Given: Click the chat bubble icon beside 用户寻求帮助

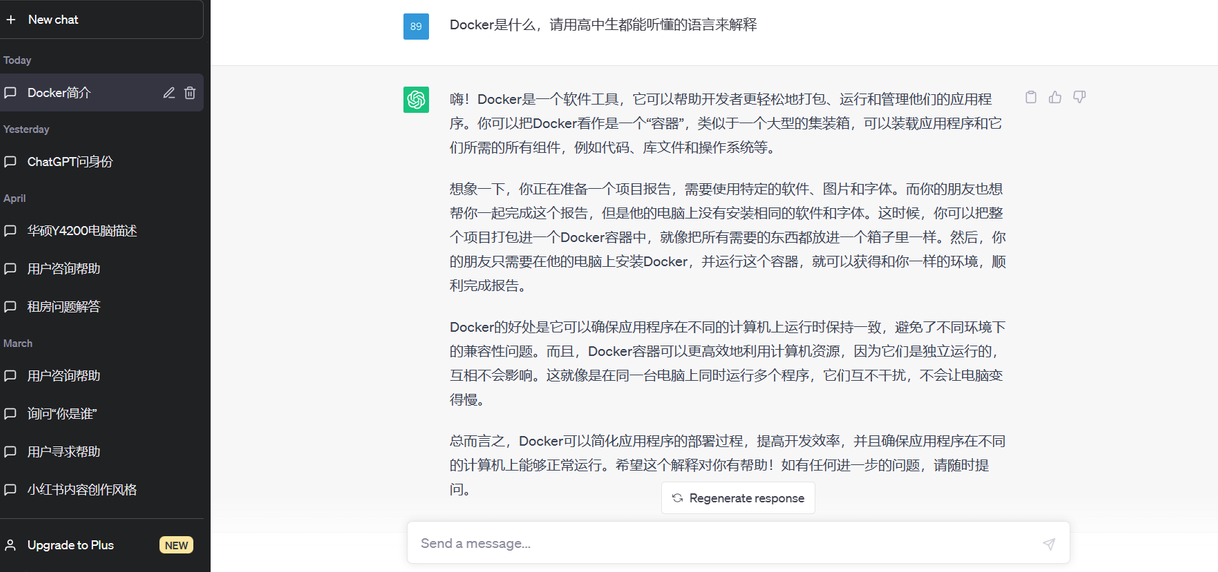Looking at the screenshot, I should click(11, 452).
